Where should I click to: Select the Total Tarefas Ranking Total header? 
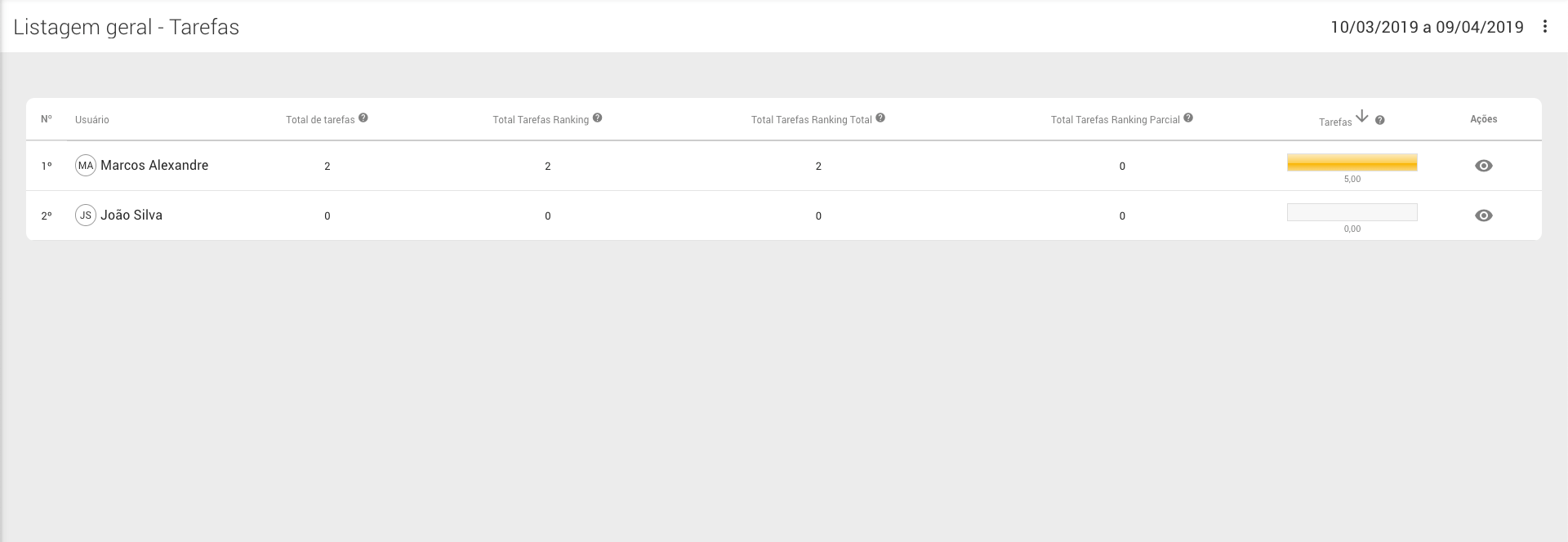click(812, 120)
